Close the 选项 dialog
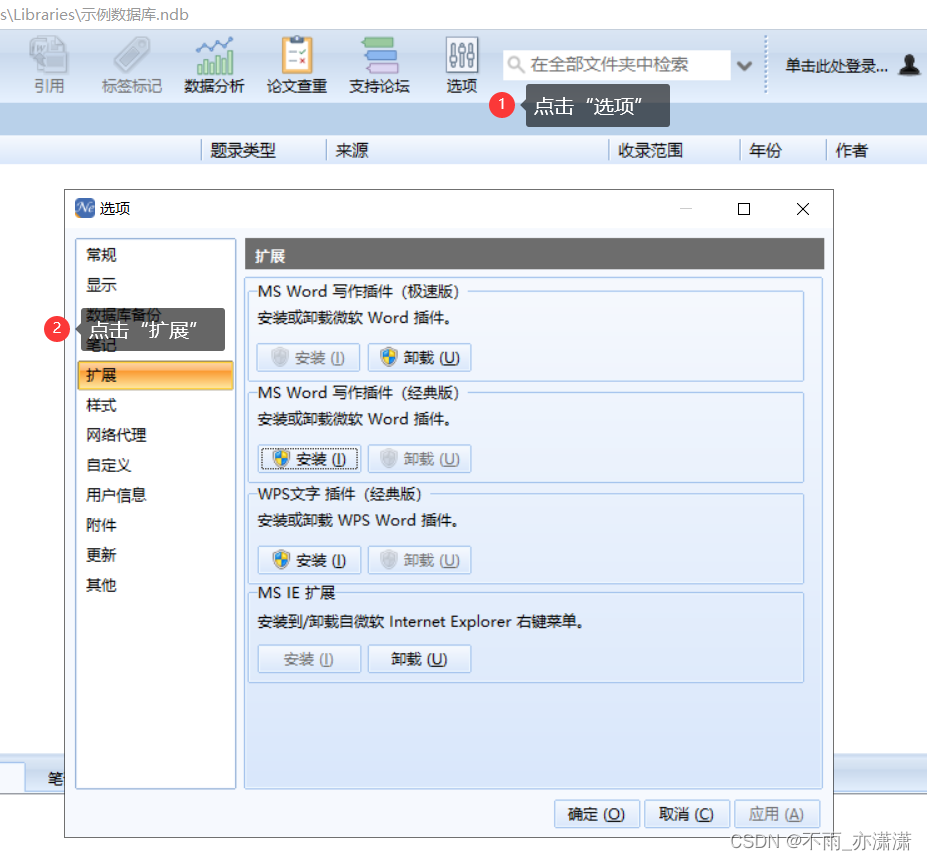Image resolution: width=927 pixels, height=860 pixels. pos(803,209)
